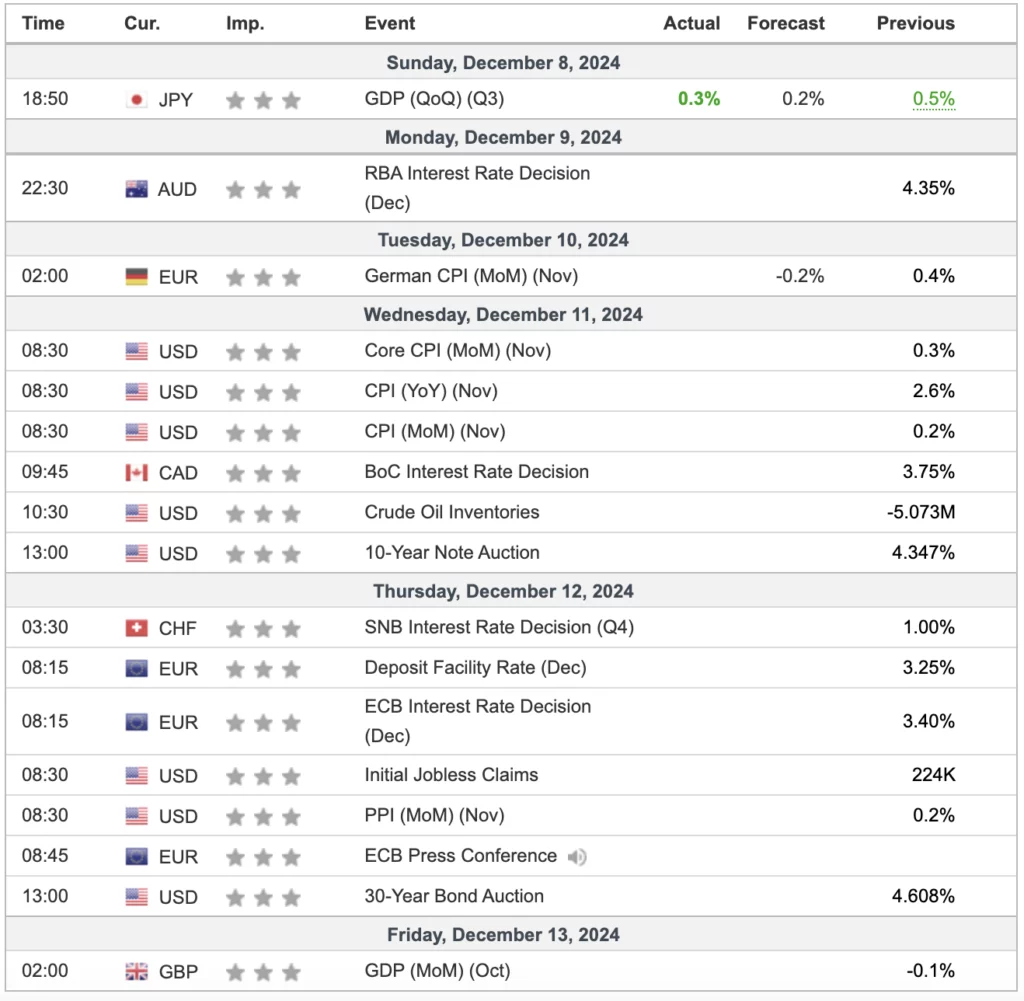Click the EU flag in Deposit Facility Rate row
This screenshot has height=1001, width=1024.
pyautogui.click(x=136, y=669)
